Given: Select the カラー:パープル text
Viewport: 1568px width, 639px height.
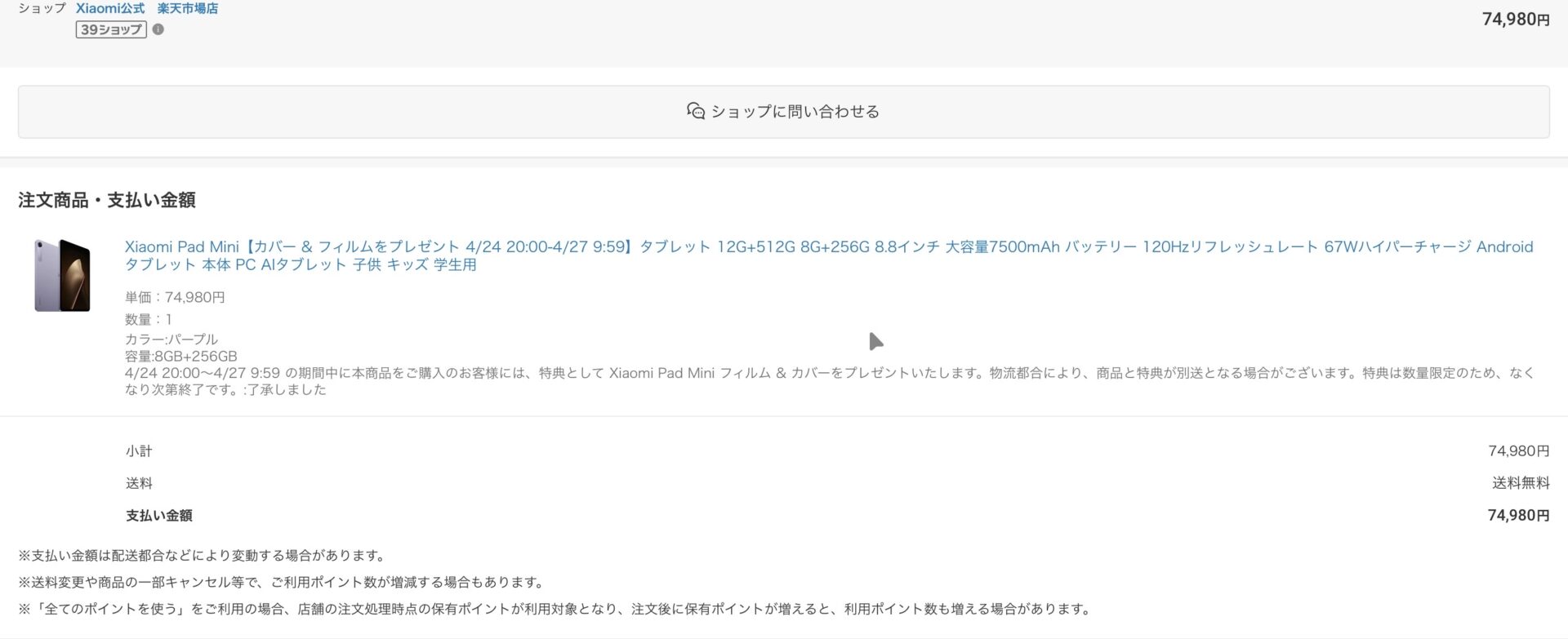Looking at the screenshot, I should [171, 339].
